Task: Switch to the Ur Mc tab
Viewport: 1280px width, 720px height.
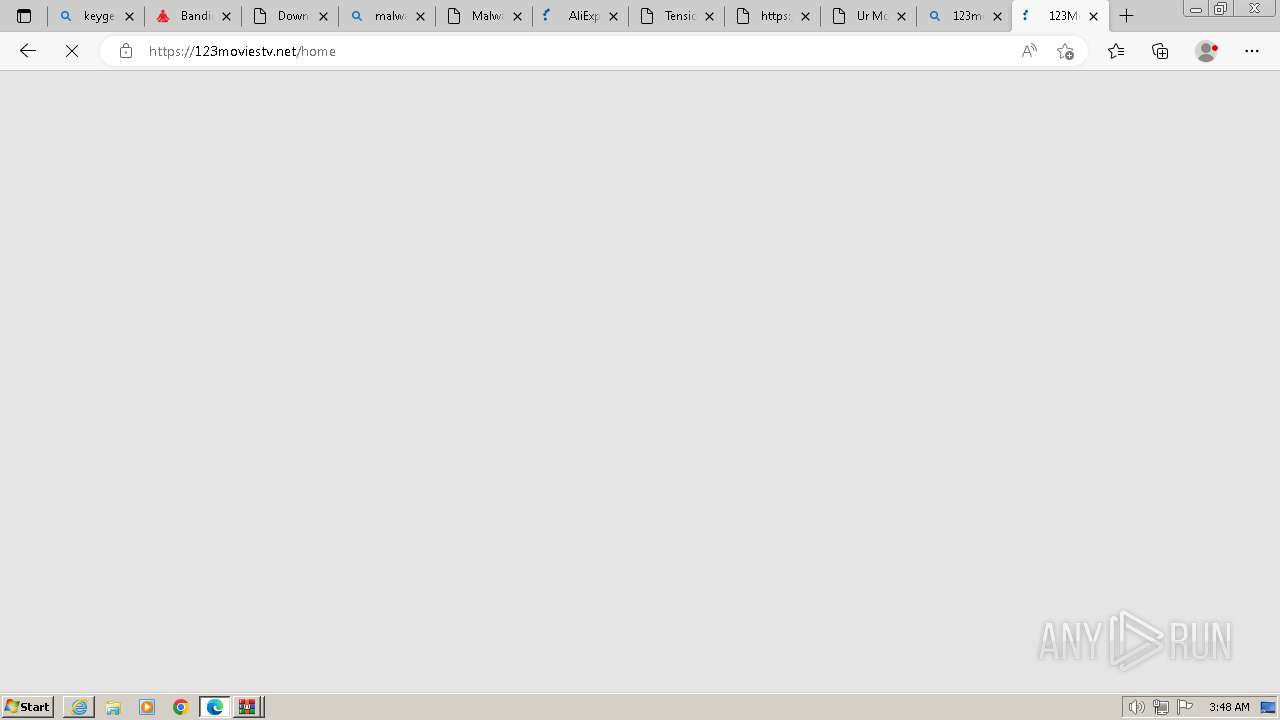Action: pyautogui.click(x=868, y=16)
